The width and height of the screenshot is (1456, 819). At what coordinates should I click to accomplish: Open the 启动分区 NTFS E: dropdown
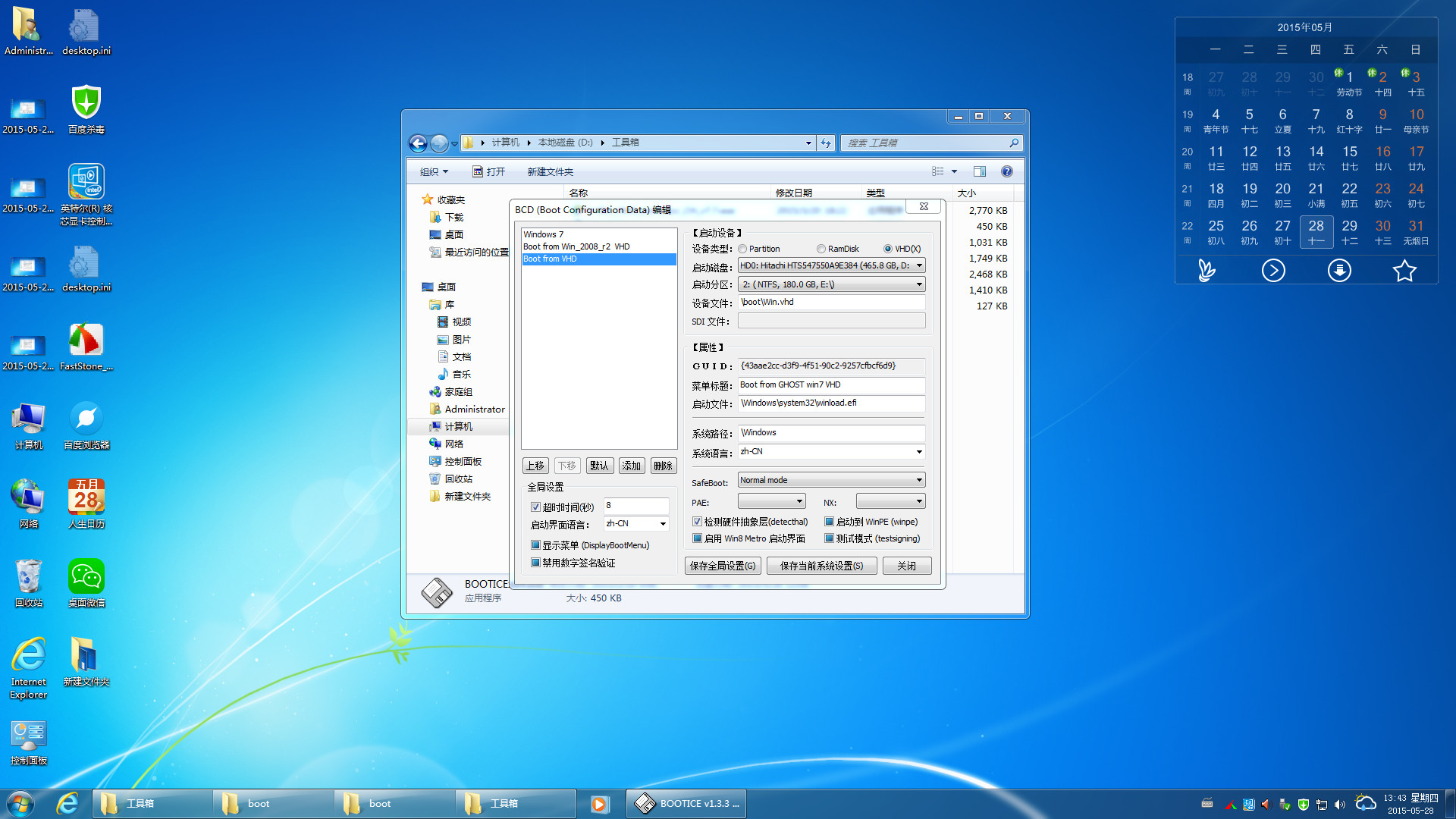coord(831,284)
